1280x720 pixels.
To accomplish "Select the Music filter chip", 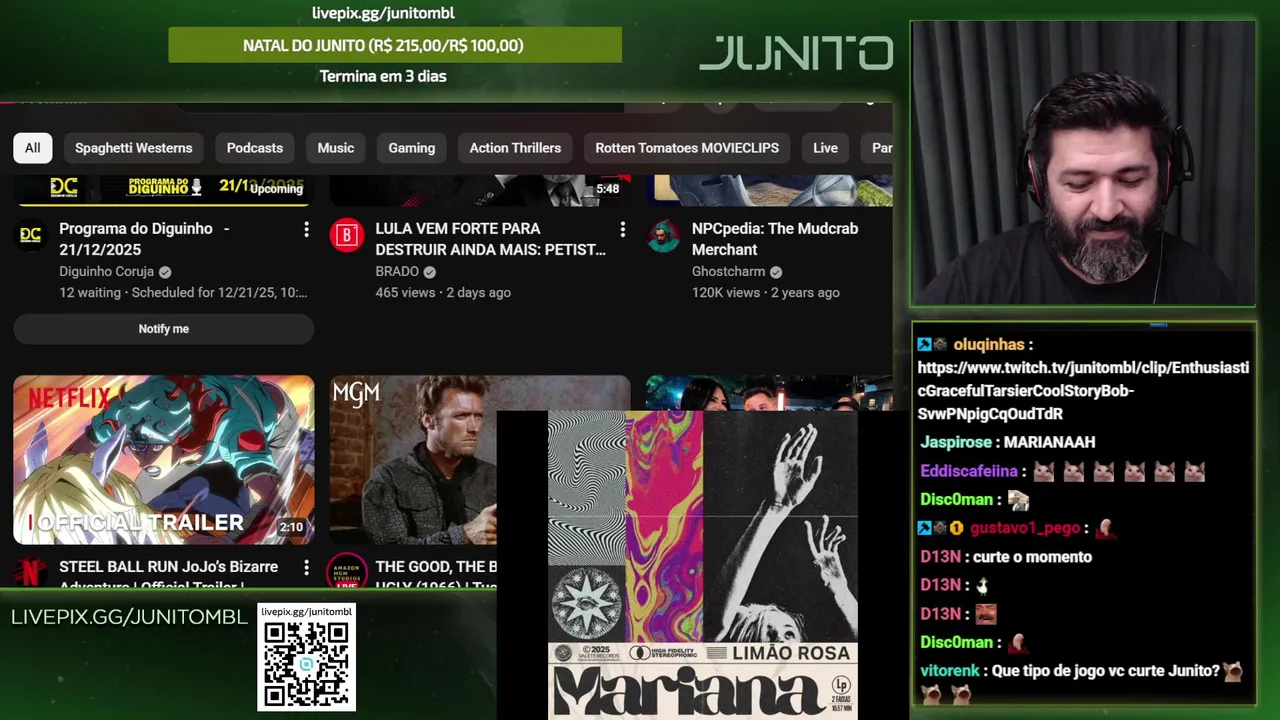I will [x=335, y=148].
